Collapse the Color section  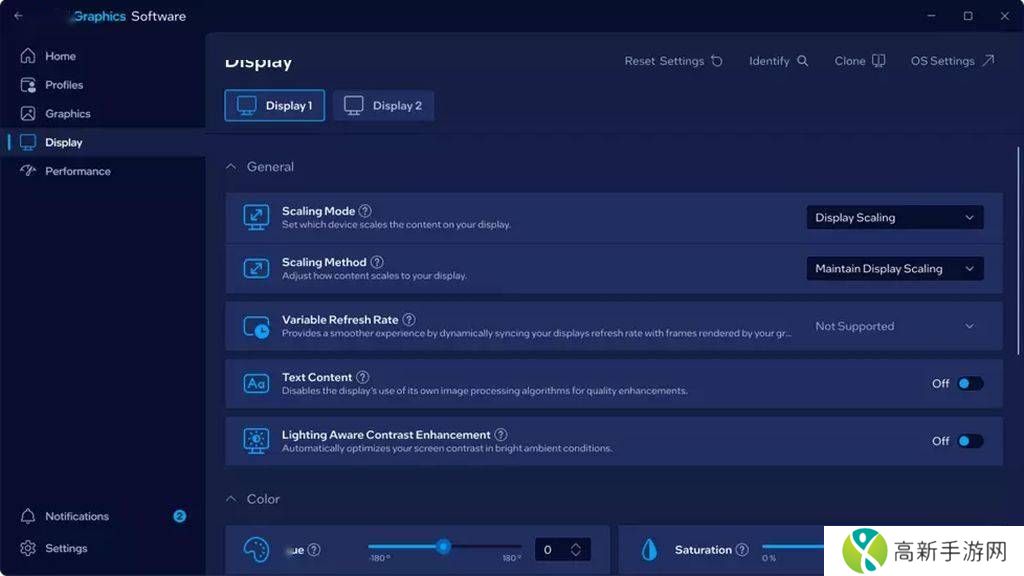pyautogui.click(x=231, y=499)
